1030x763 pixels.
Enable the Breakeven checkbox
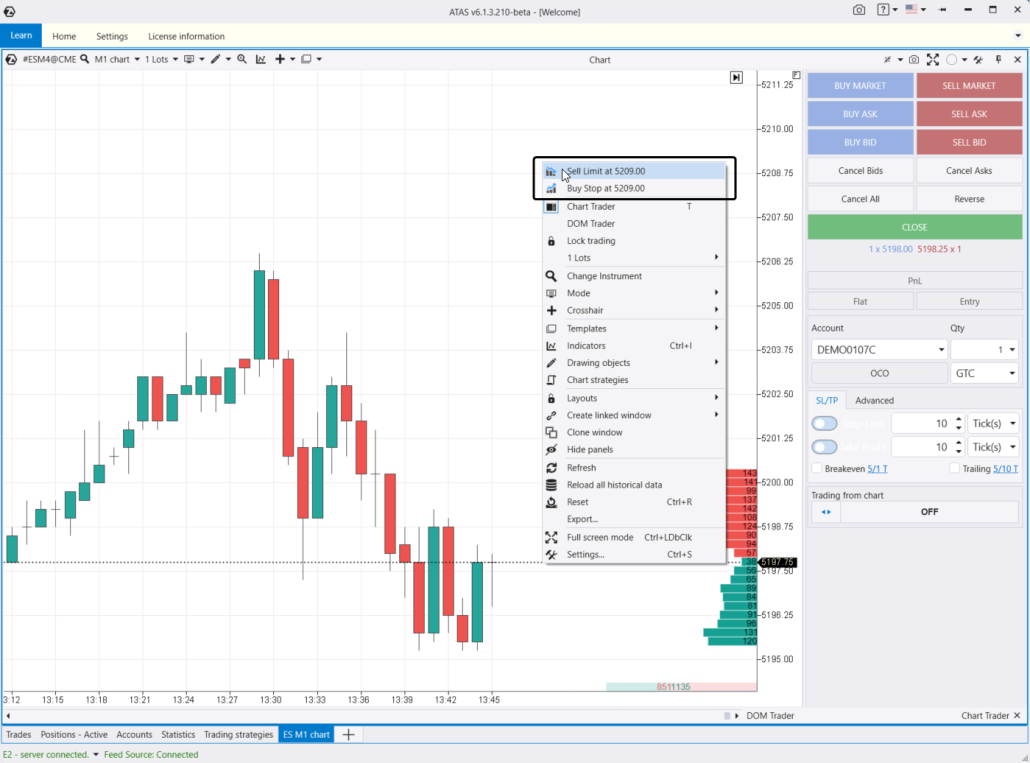point(817,468)
